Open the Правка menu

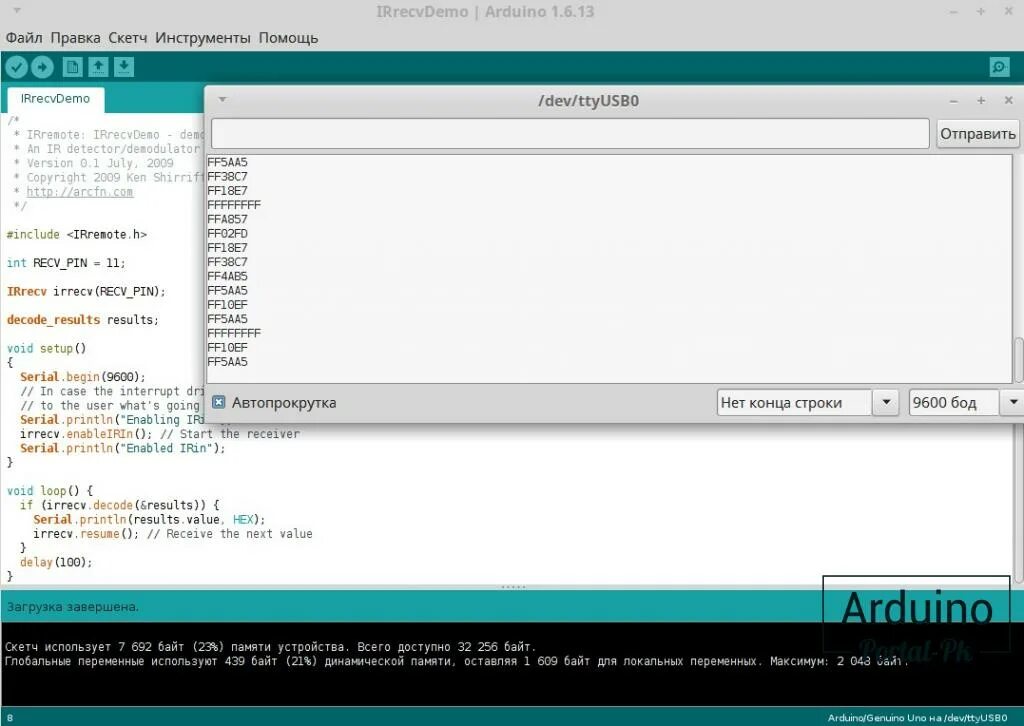pos(75,38)
